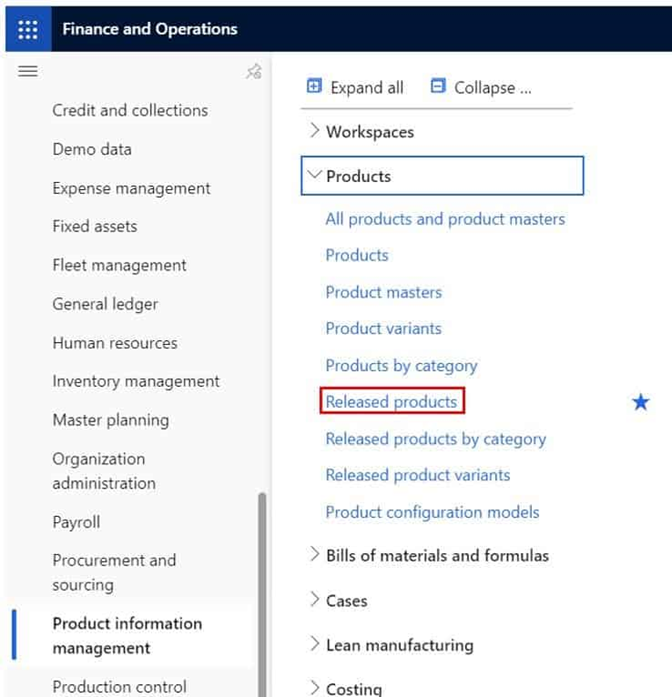Open Products by category link
The height and width of the screenshot is (697, 672).
pyautogui.click(x=401, y=366)
